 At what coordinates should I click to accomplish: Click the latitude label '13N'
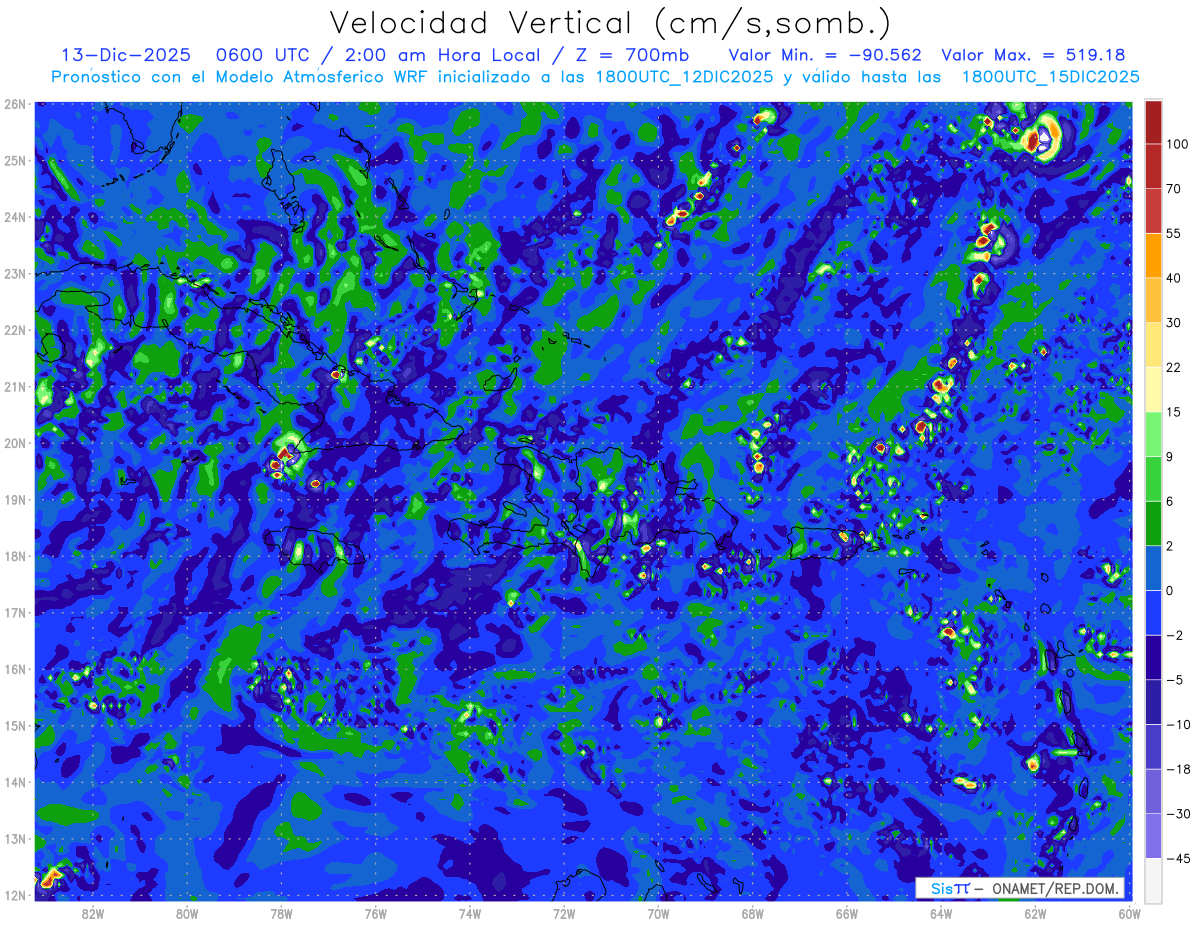click(15, 838)
